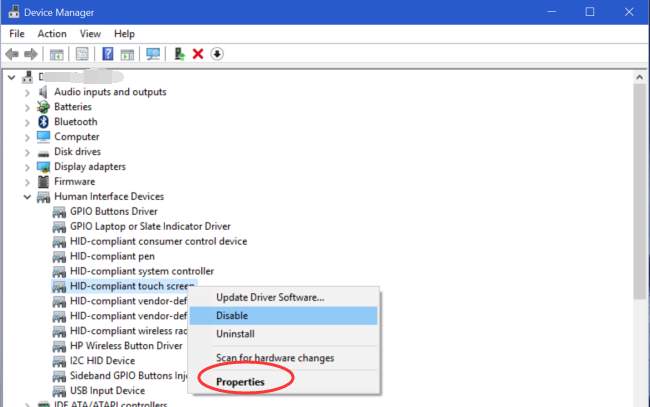
Task: Click the Device Manager title bar icon
Action: (14, 12)
